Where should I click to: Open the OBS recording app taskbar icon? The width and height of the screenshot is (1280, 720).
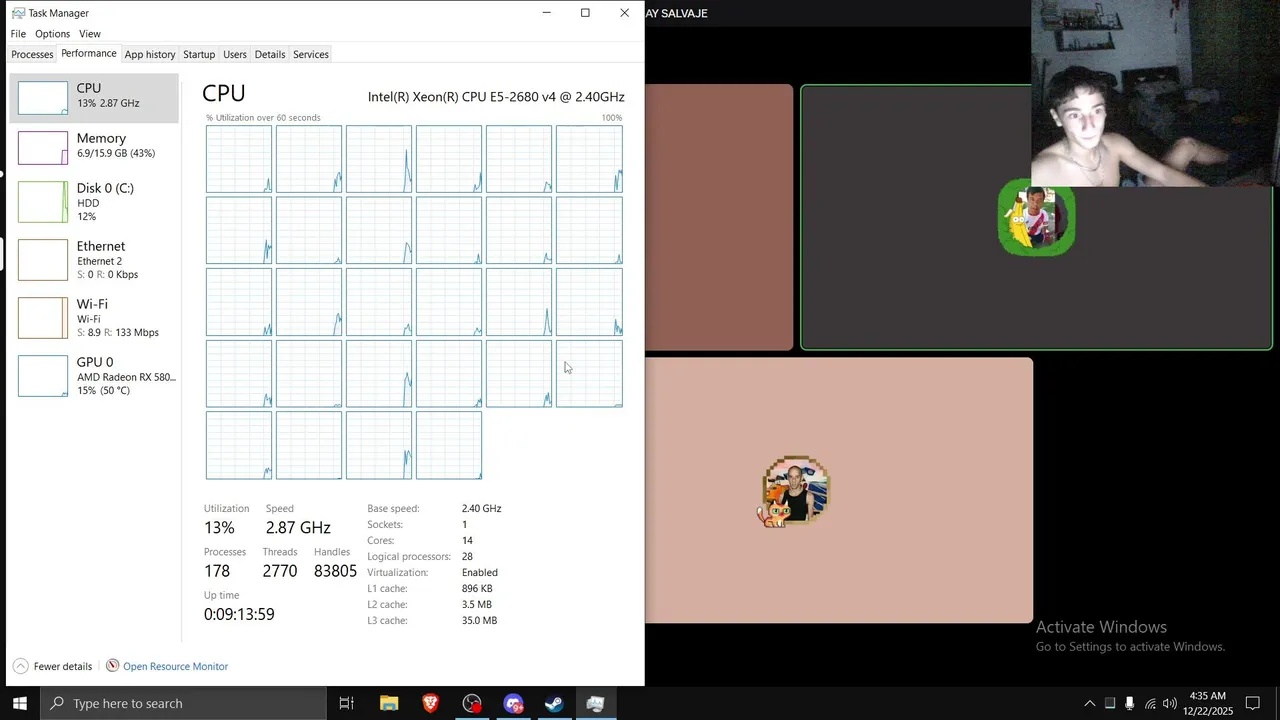(472, 703)
